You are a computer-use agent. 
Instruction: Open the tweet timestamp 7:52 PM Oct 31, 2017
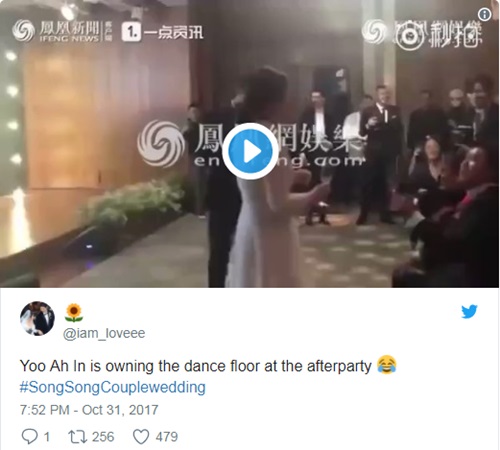(89, 410)
